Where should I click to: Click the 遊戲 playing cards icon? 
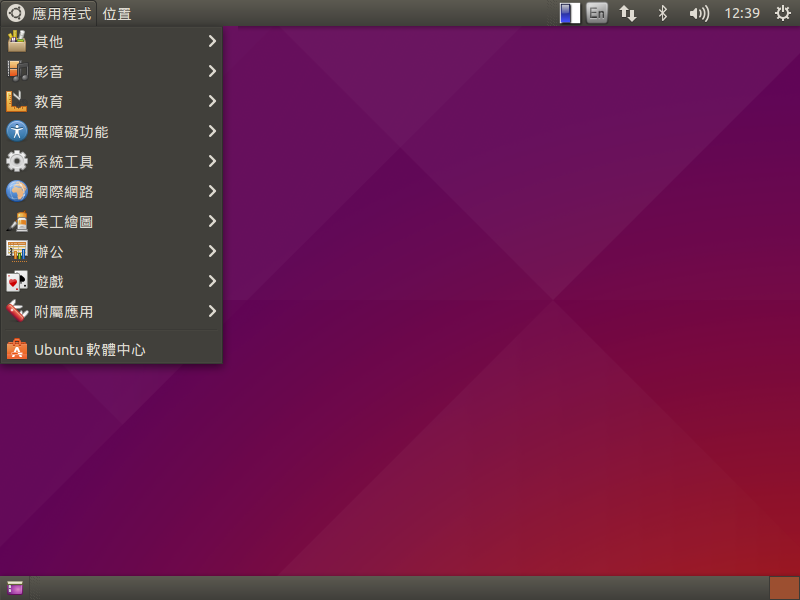tap(17, 282)
